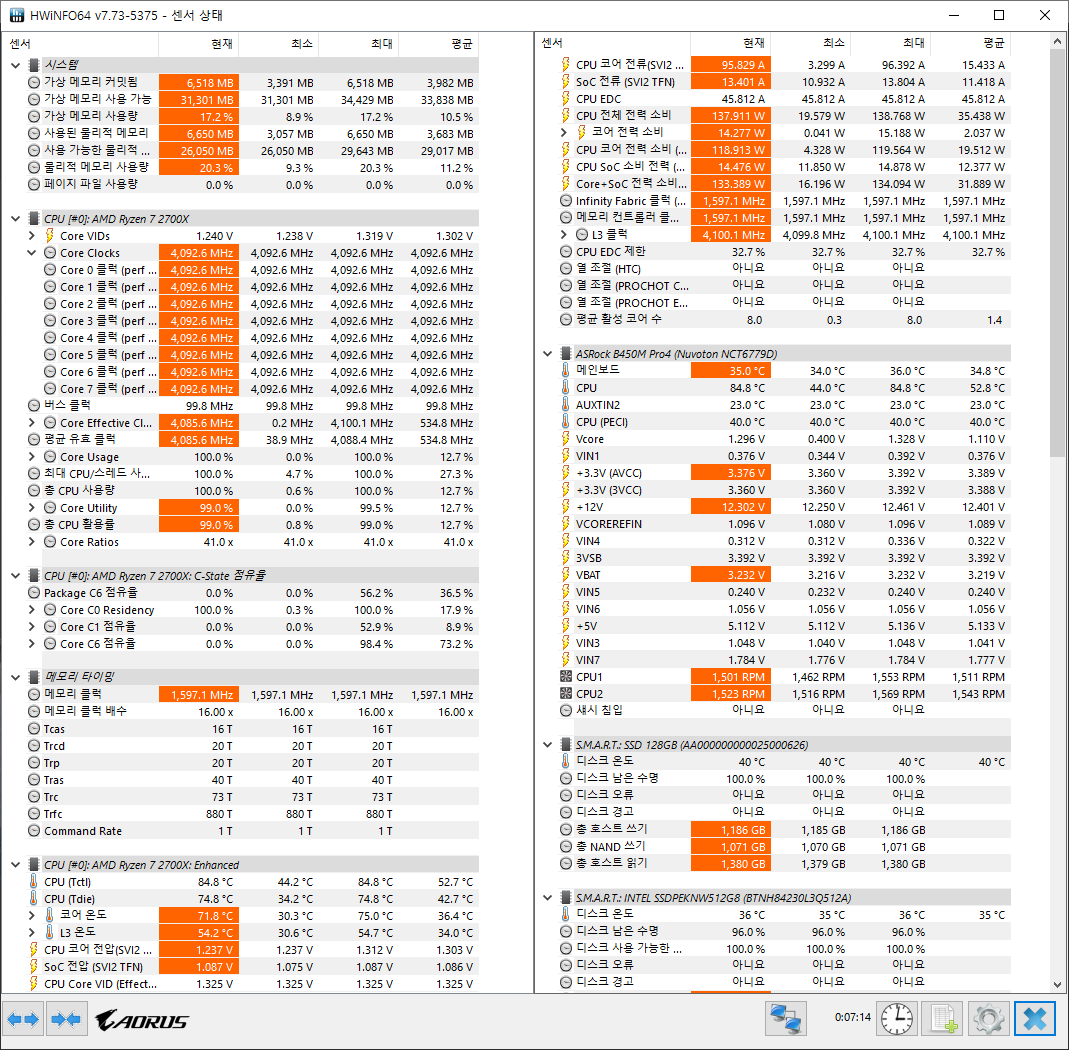Click the left 평균 column header
The image size is (1069, 1050).
point(438,44)
